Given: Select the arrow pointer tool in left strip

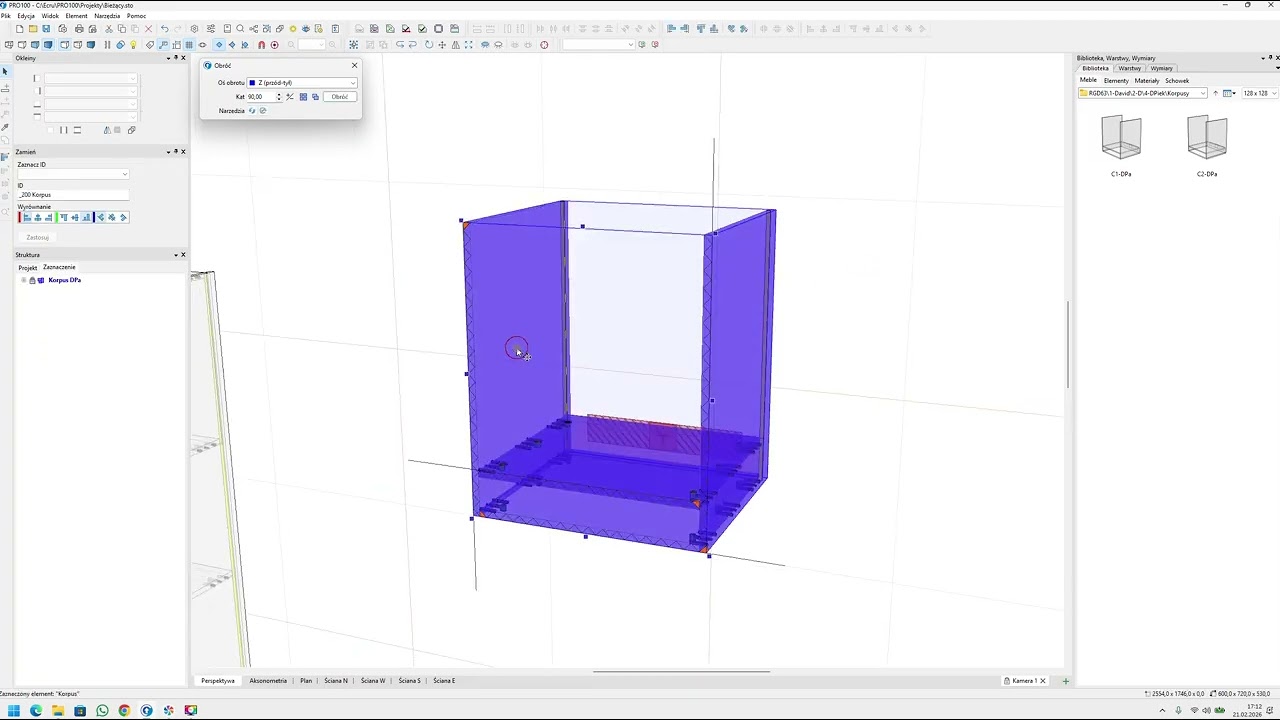Looking at the screenshot, I should [x=5, y=72].
